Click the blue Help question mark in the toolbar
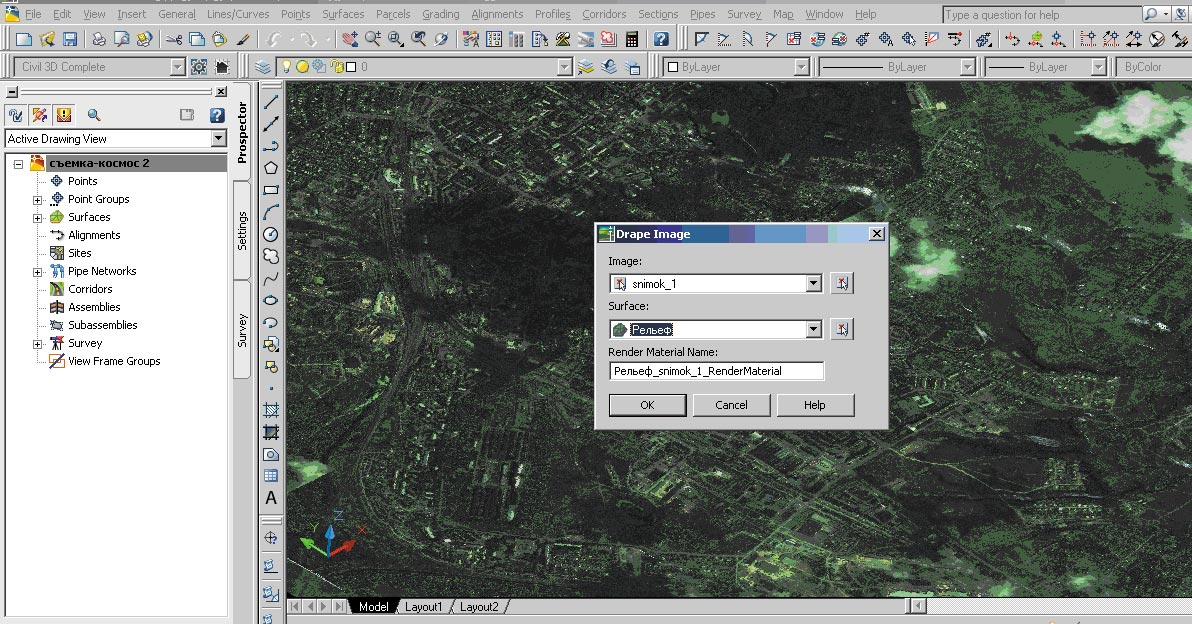The height and width of the screenshot is (624, 1192). pyautogui.click(x=661, y=39)
